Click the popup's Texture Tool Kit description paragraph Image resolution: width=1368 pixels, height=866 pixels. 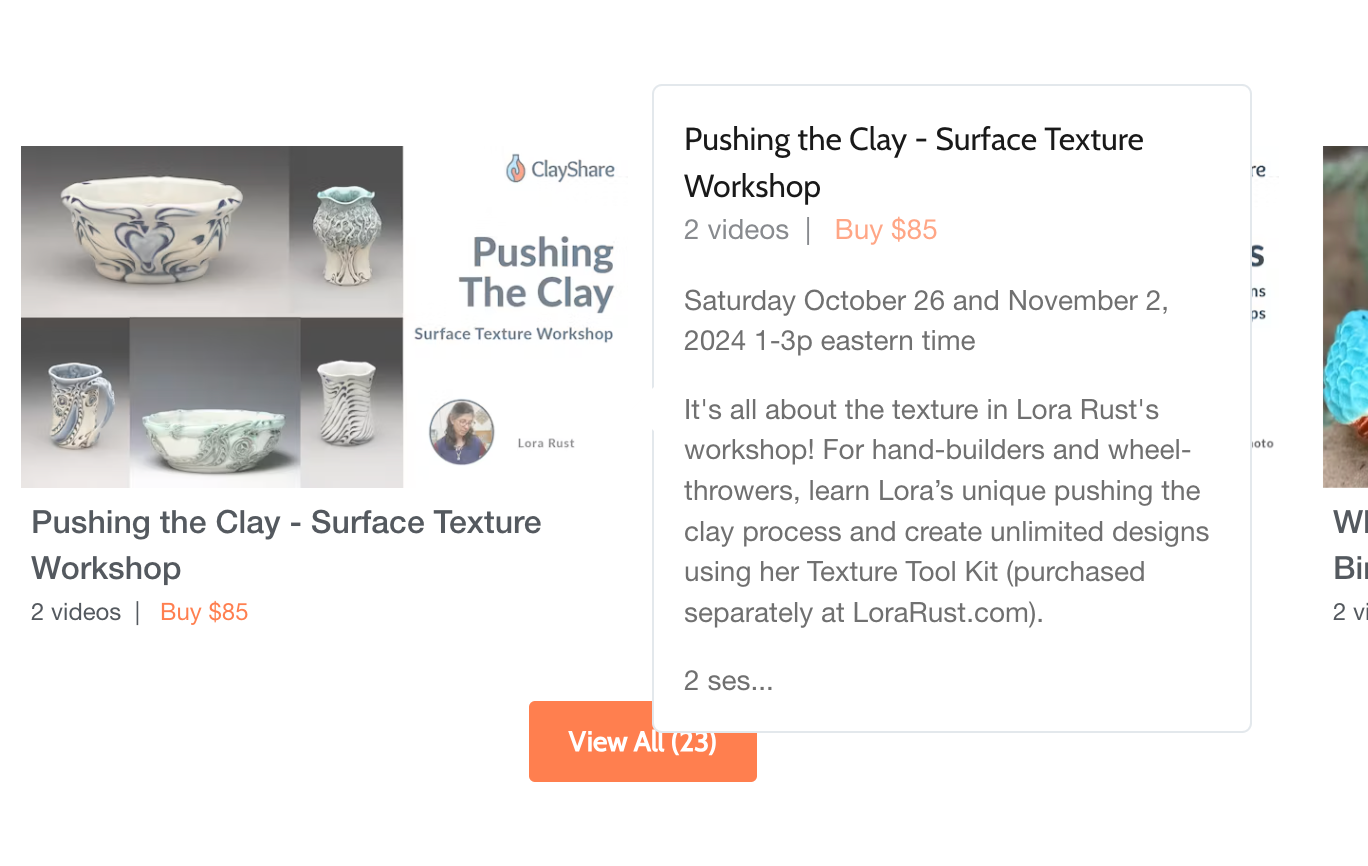click(946, 511)
